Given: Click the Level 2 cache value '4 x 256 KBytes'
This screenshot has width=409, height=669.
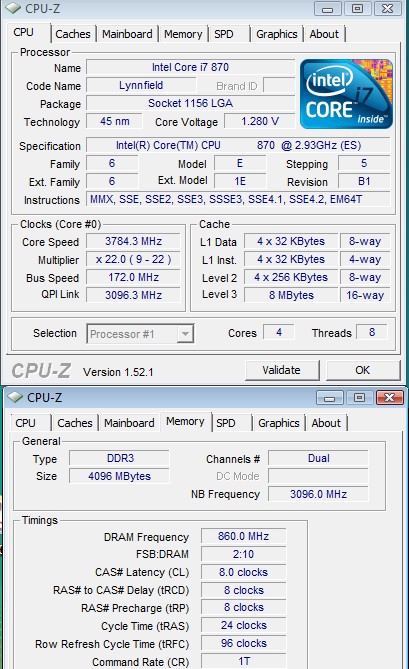Looking at the screenshot, I should click(x=291, y=277).
